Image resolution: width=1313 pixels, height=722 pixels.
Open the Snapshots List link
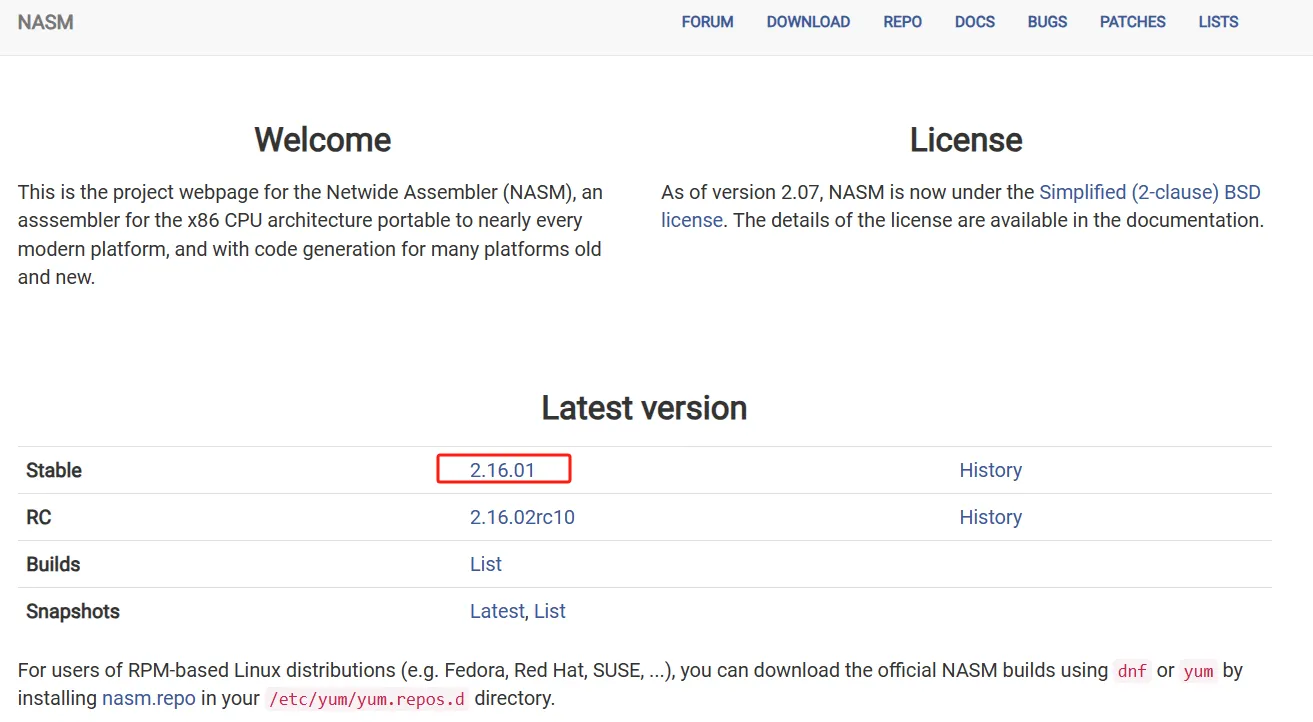coord(550,611)
